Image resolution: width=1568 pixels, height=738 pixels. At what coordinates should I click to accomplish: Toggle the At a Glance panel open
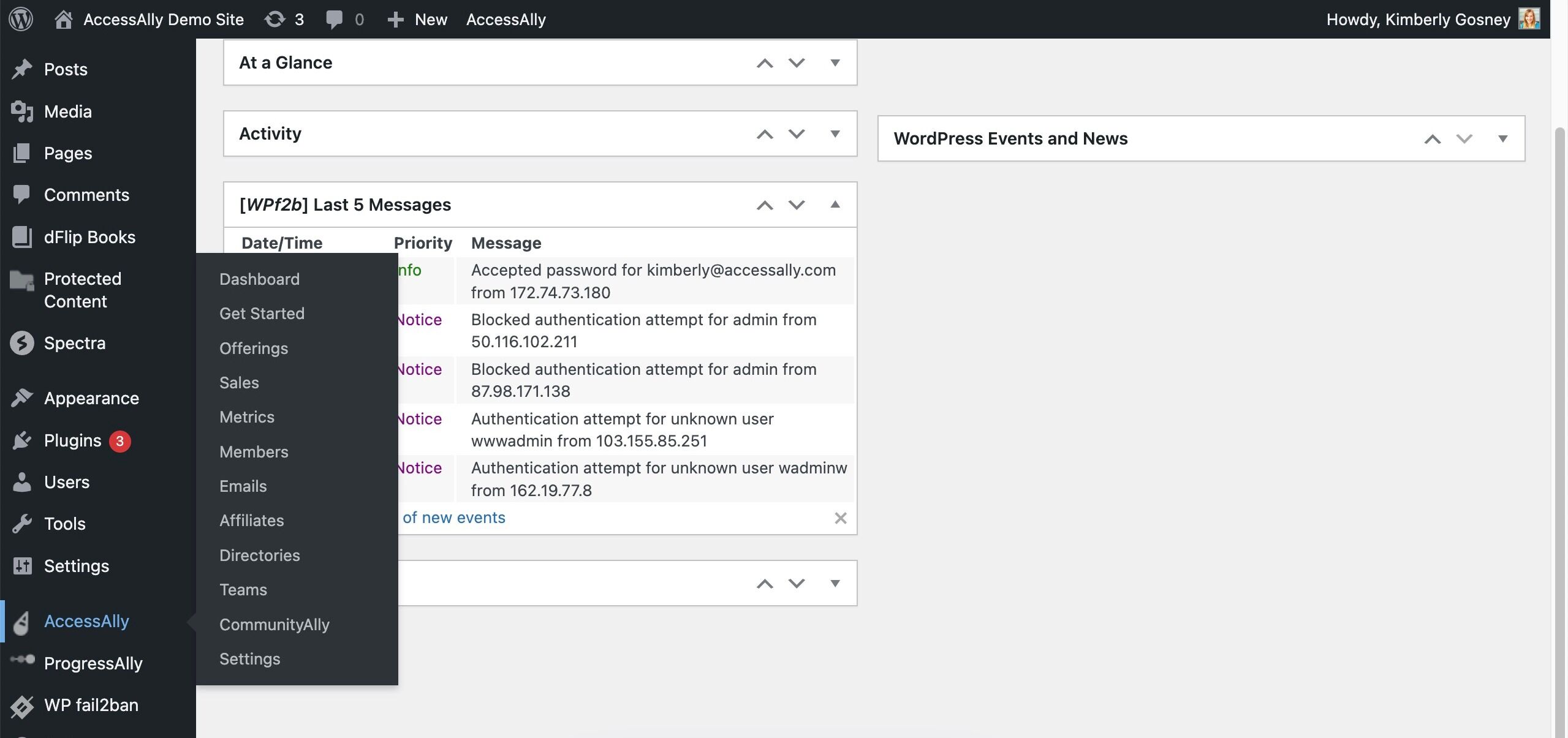pyautogui.click(x=835, y=62)
